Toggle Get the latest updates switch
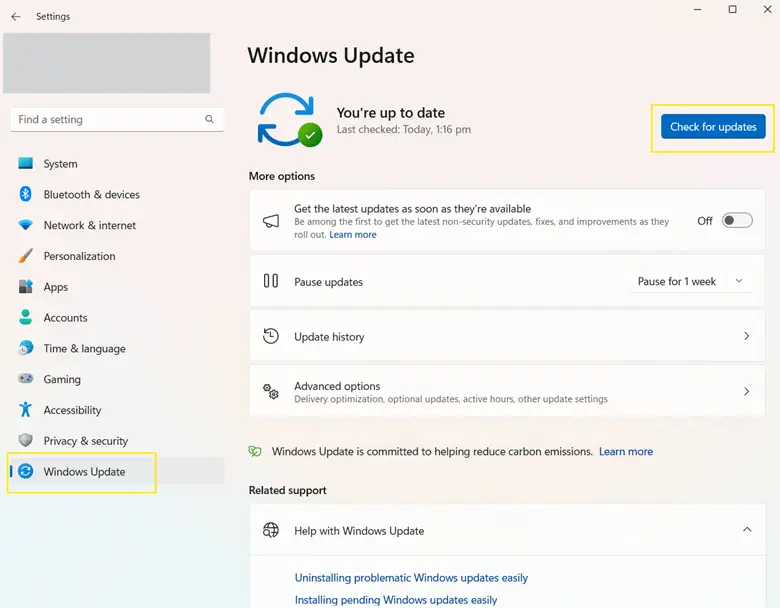The image size is (780, 608). pyautogui.click(x=737, y=220)
